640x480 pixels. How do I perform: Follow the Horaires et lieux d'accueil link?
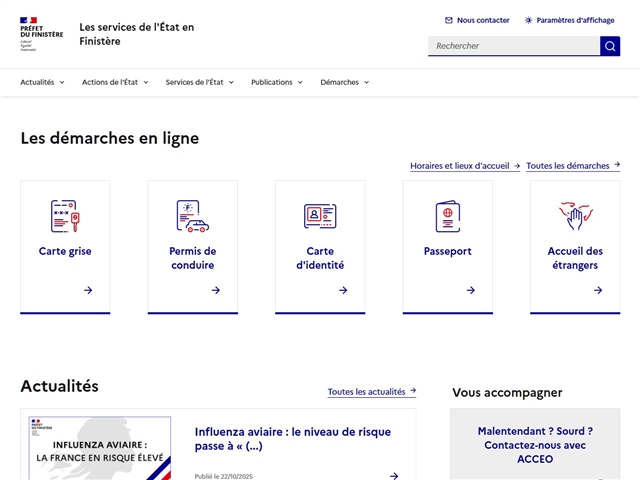point(465,166)
